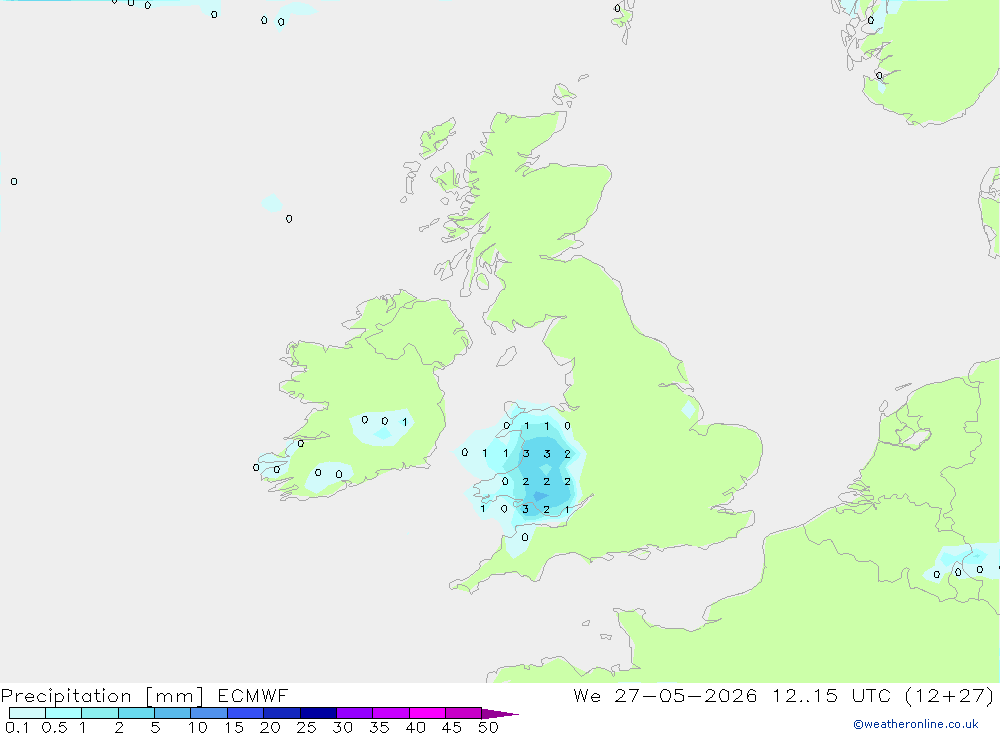Screen dimensions: 1000x733
Task: Click the purple legend swatch between 35 and 40
Action: tap(391, 713)
